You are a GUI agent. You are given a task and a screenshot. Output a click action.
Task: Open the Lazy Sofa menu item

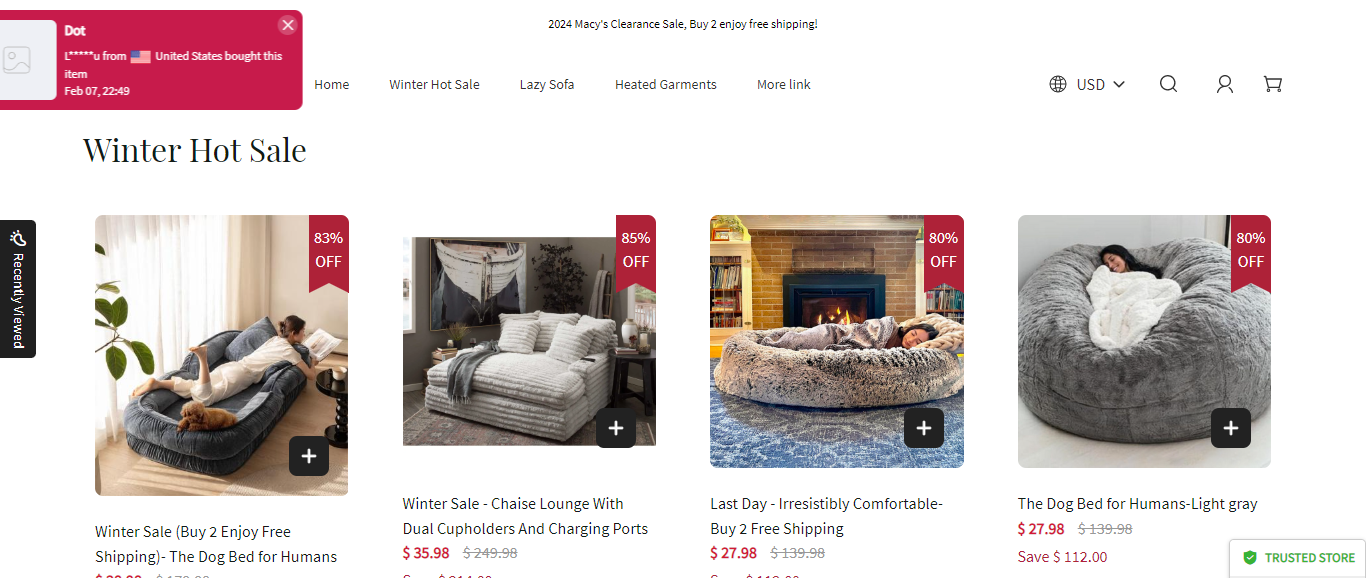(547, 84)
